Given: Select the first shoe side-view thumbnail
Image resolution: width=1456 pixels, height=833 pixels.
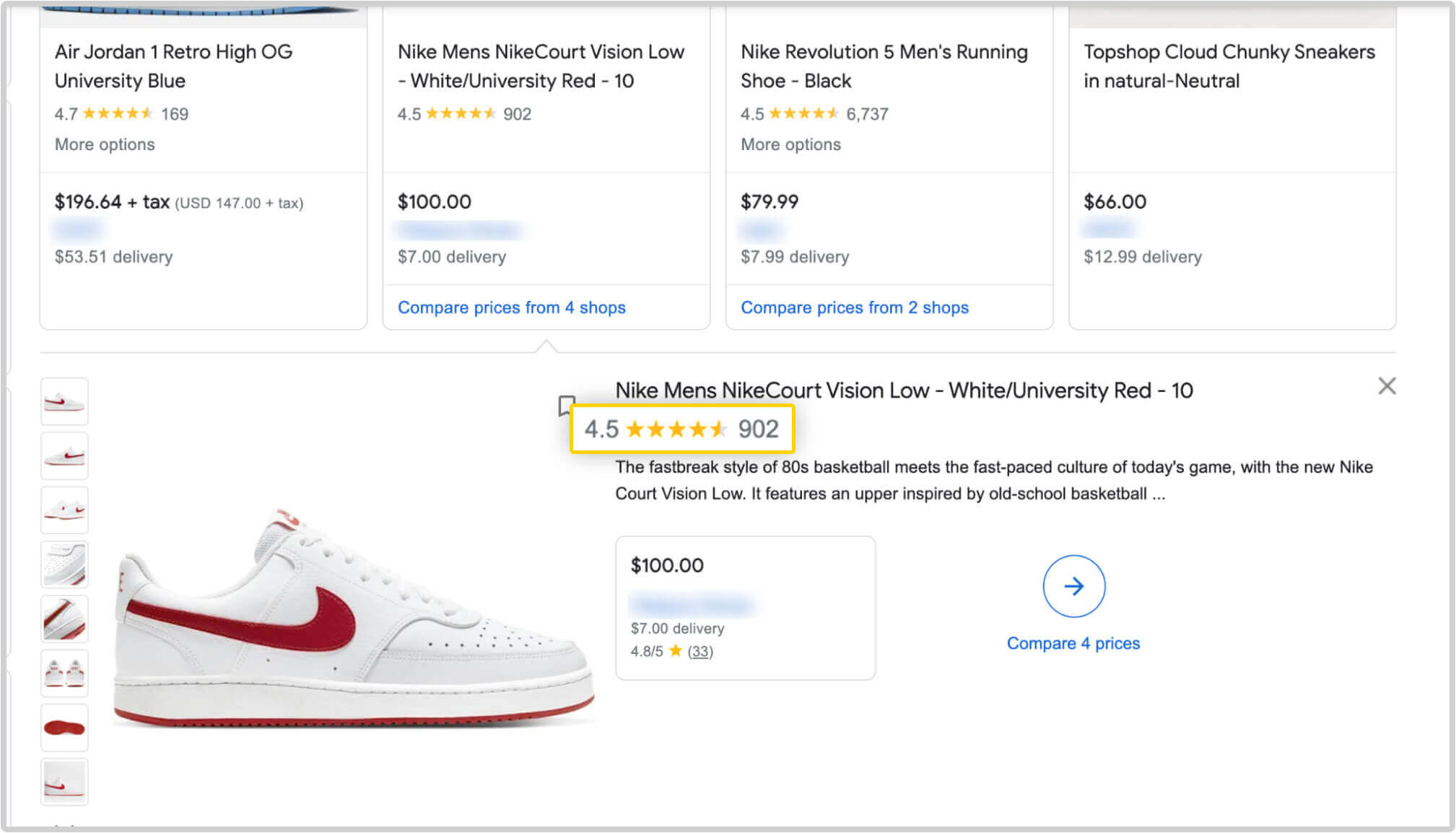Looking at the screenshot, I should 64,401.
